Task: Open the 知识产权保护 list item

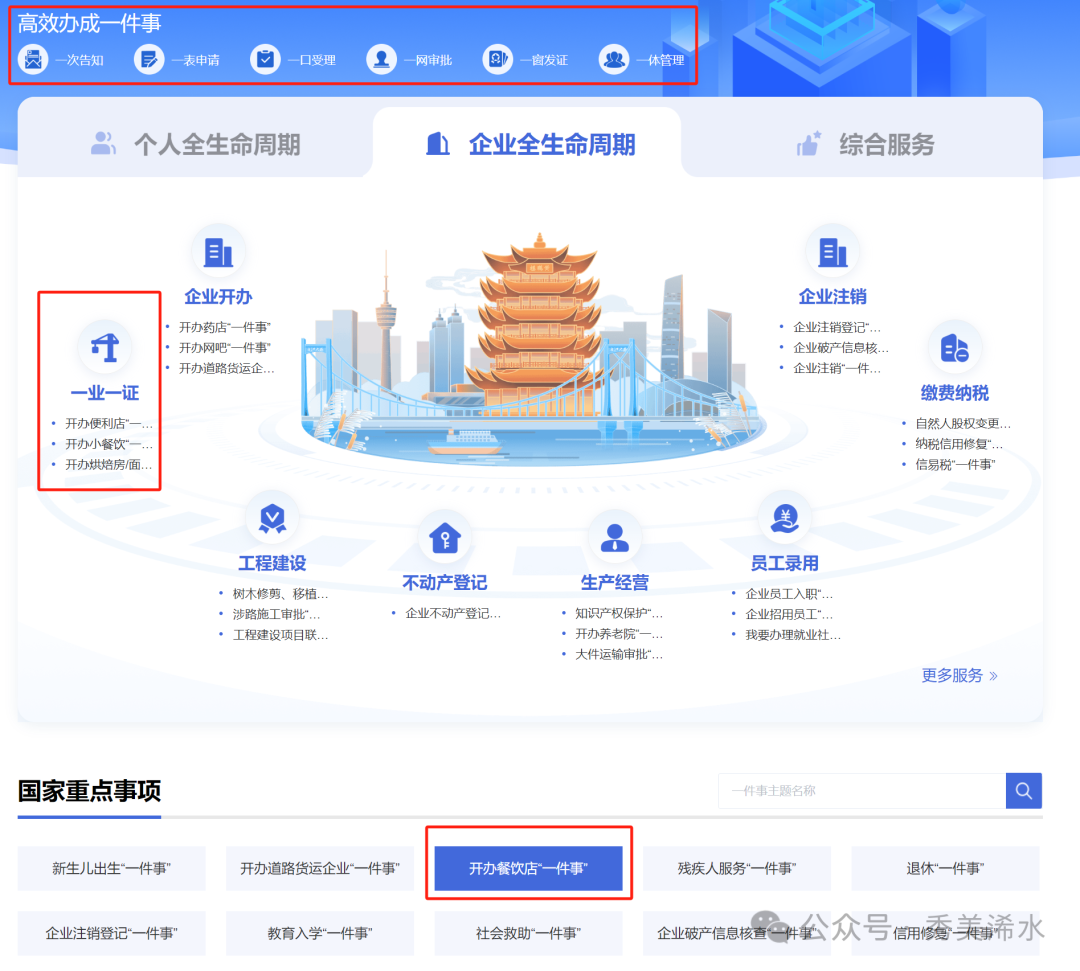Action: (x=619, y=613)
